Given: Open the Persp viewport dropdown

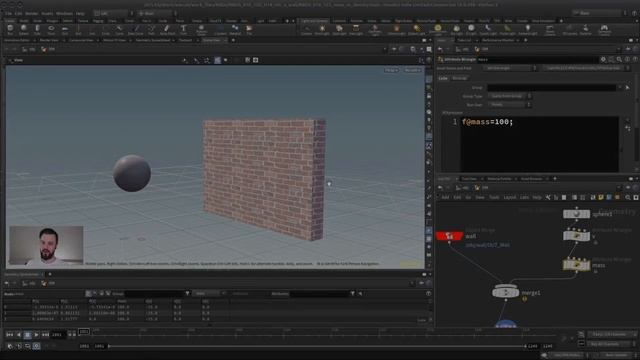Looking at the screenshot, I should click(x=391, y=70).
